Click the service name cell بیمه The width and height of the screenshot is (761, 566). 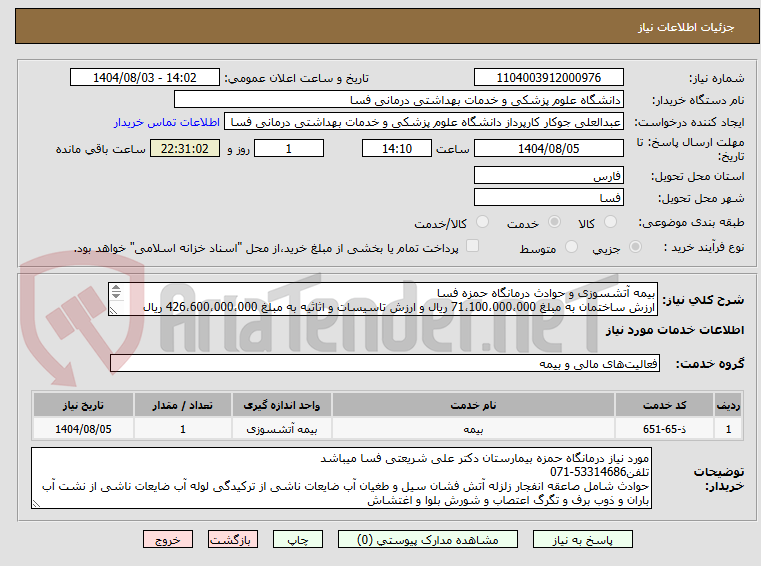[x=473, y=429]
